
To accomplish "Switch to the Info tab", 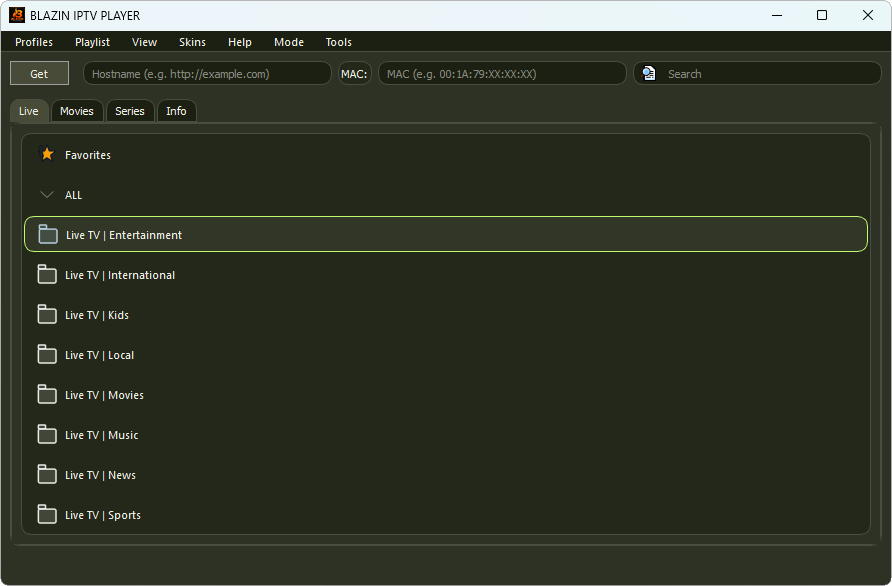I will click(176, 111).
